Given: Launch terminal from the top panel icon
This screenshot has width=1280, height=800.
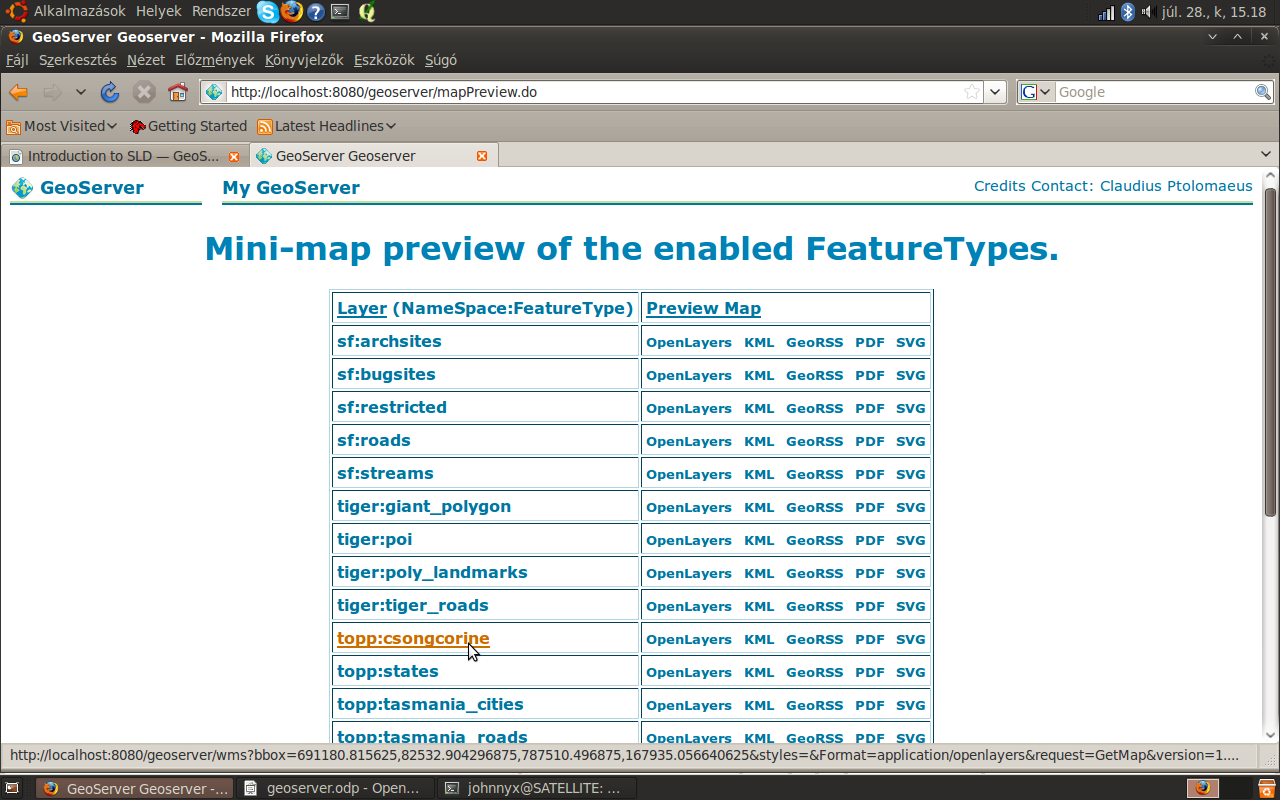Looking at the screenshot, I should pyautogui.click(x=341, y=12).
